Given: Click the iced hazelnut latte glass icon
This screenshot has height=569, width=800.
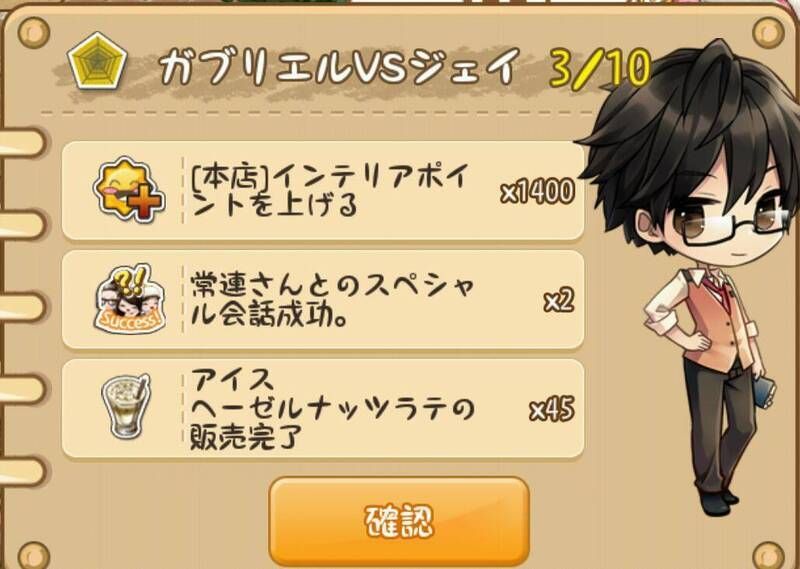Looking at the screenshot, I should point(126,405).
